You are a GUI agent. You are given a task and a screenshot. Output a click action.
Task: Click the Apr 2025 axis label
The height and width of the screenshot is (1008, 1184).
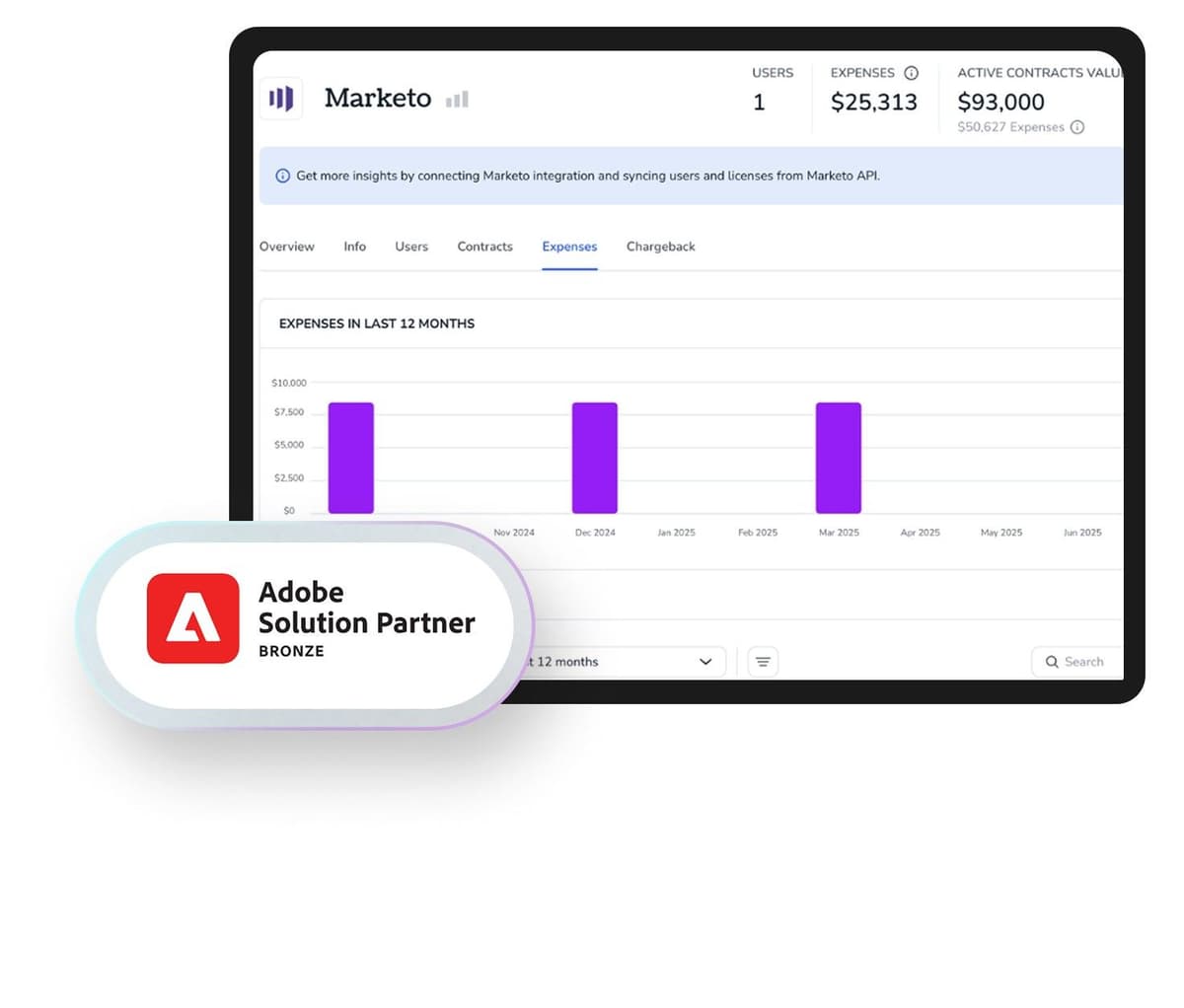click(x=920, y=533)
